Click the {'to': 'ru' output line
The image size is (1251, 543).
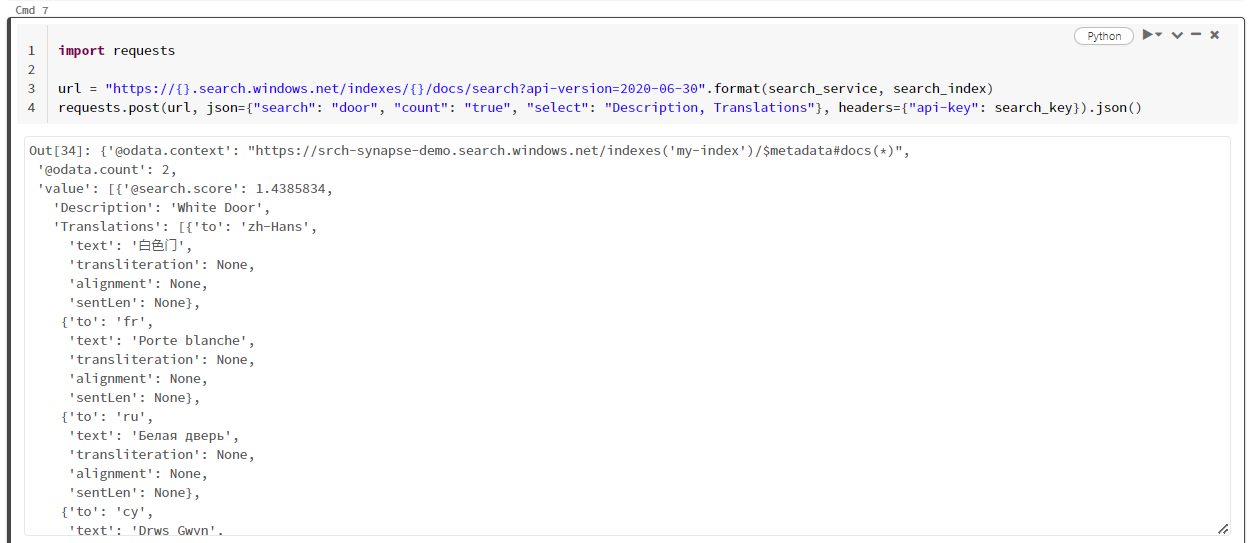point(107,416)
